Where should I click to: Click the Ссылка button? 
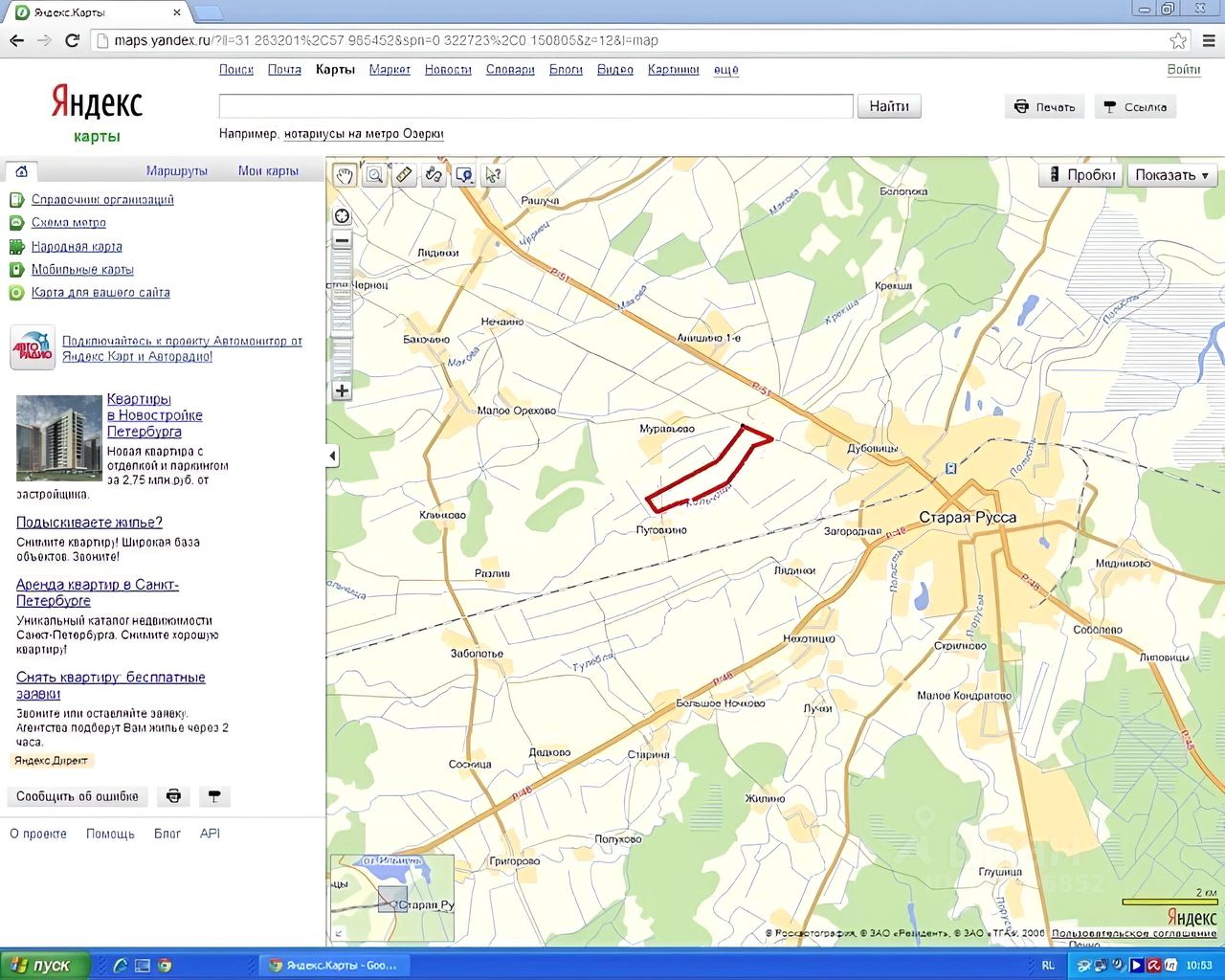(1135, 107)
